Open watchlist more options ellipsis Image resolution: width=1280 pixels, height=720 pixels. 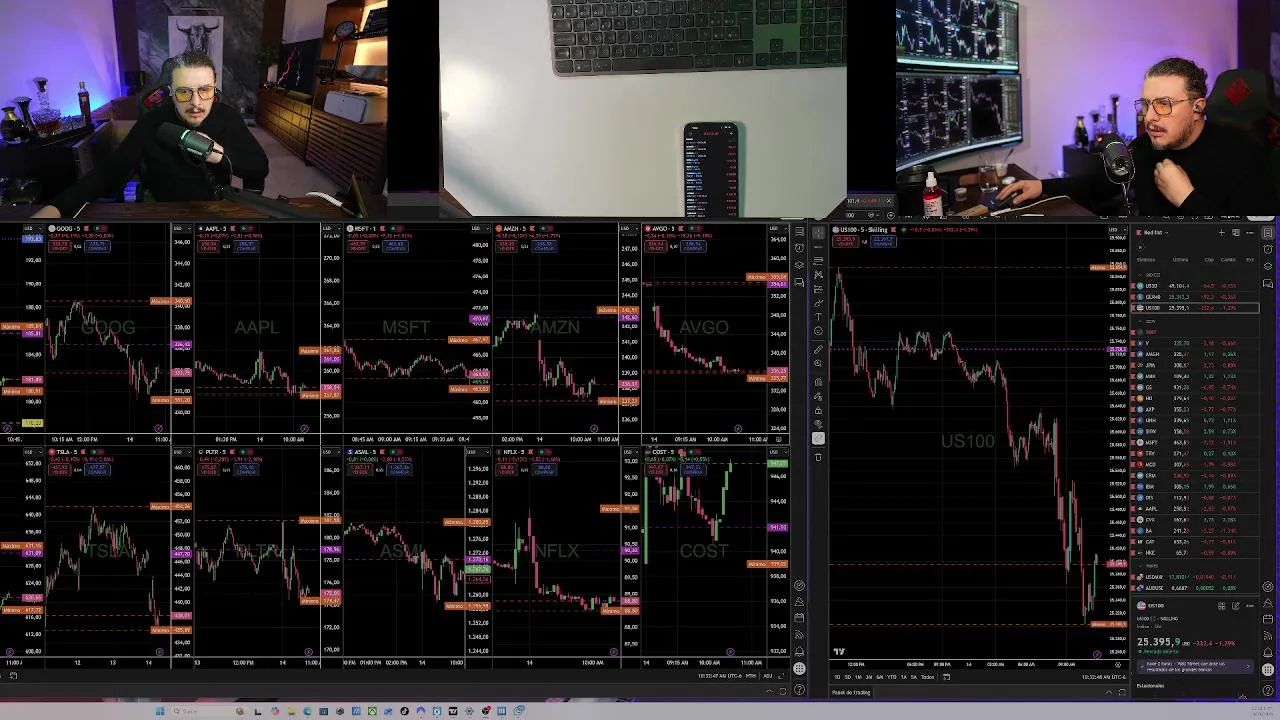[1250, 232]
